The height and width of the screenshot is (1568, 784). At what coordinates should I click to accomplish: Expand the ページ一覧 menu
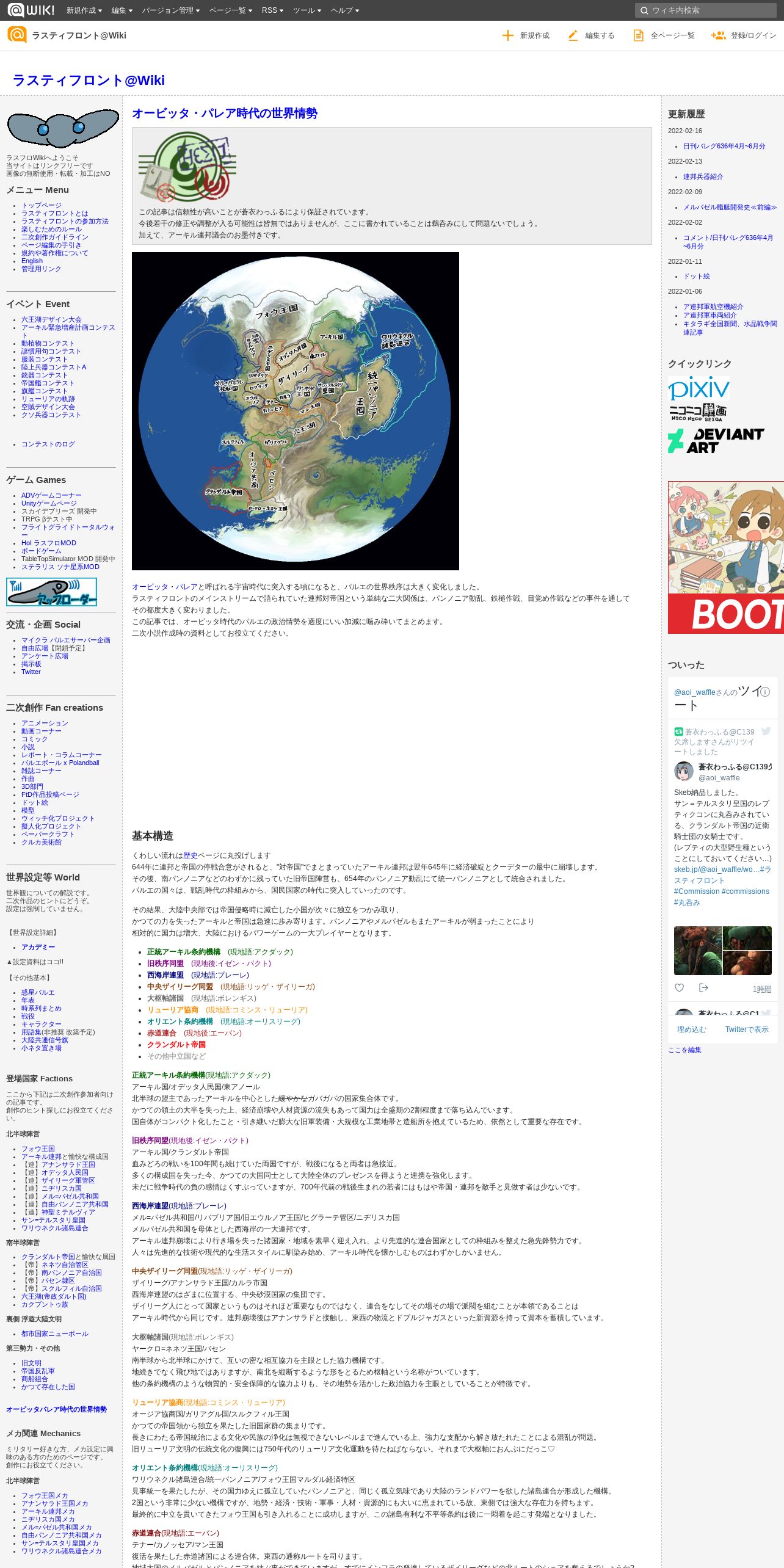pyautogui.click(x=230, y=10)
